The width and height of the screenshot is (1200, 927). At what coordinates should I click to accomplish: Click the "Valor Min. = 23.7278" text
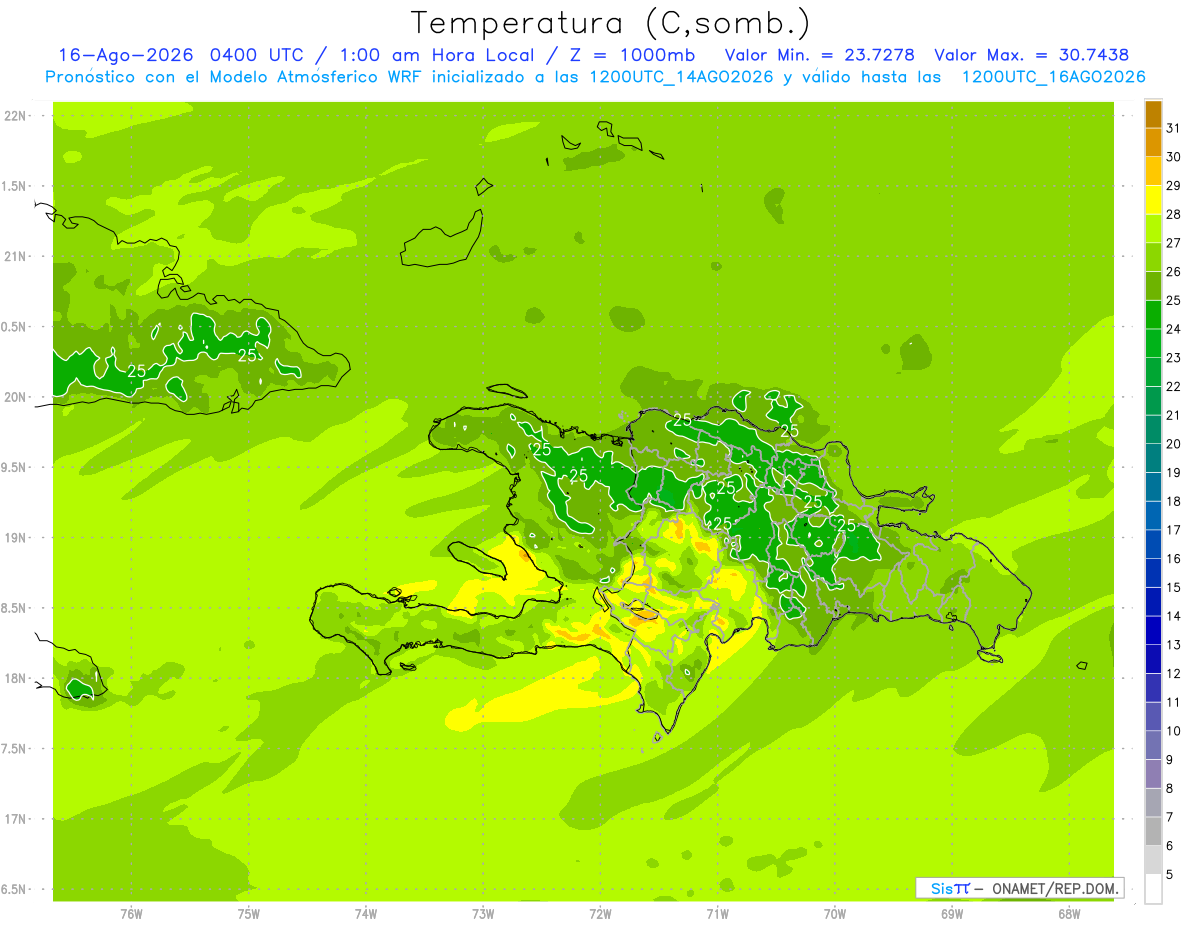(x=820, y=55)
